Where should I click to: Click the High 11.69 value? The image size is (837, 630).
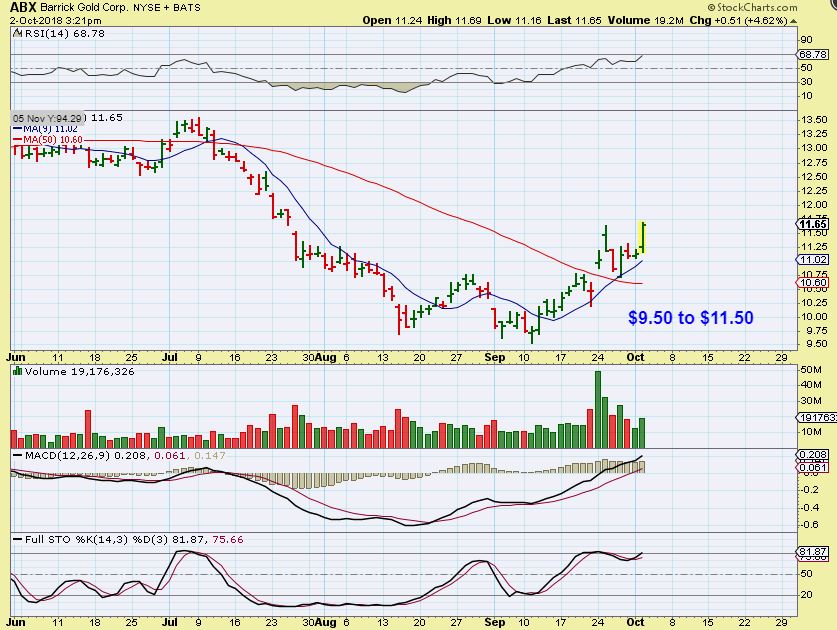tap(454, 20)
